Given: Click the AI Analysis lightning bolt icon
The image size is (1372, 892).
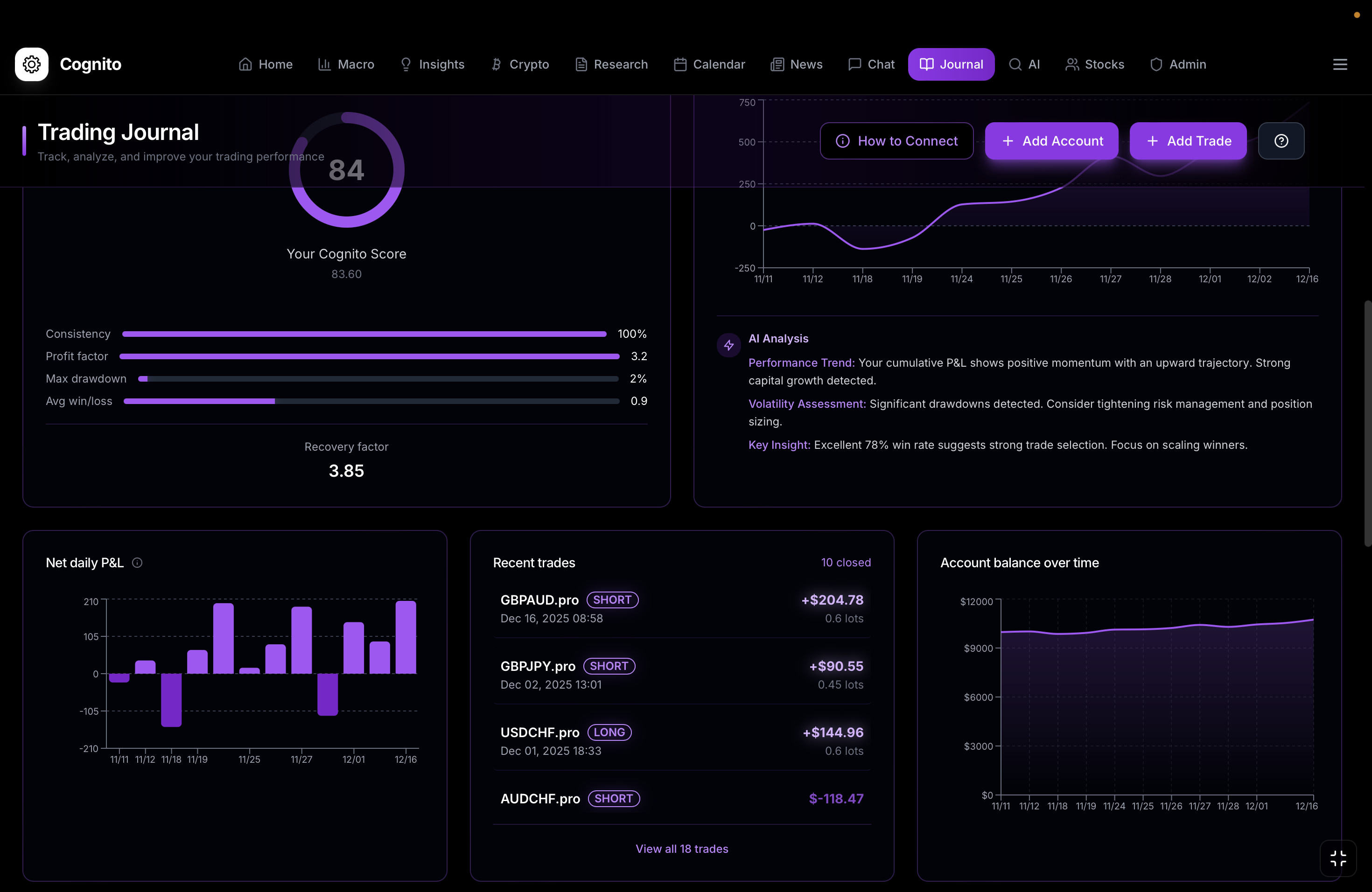Looking at the screenshot, I should click(x=728, y=345).
